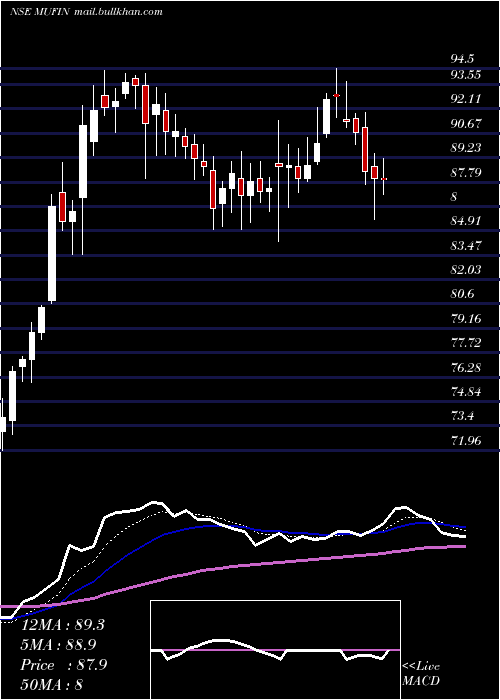This screenshot has width=500, height=700.
Task: Select the 76.28 price axis label
Action: 466,367
